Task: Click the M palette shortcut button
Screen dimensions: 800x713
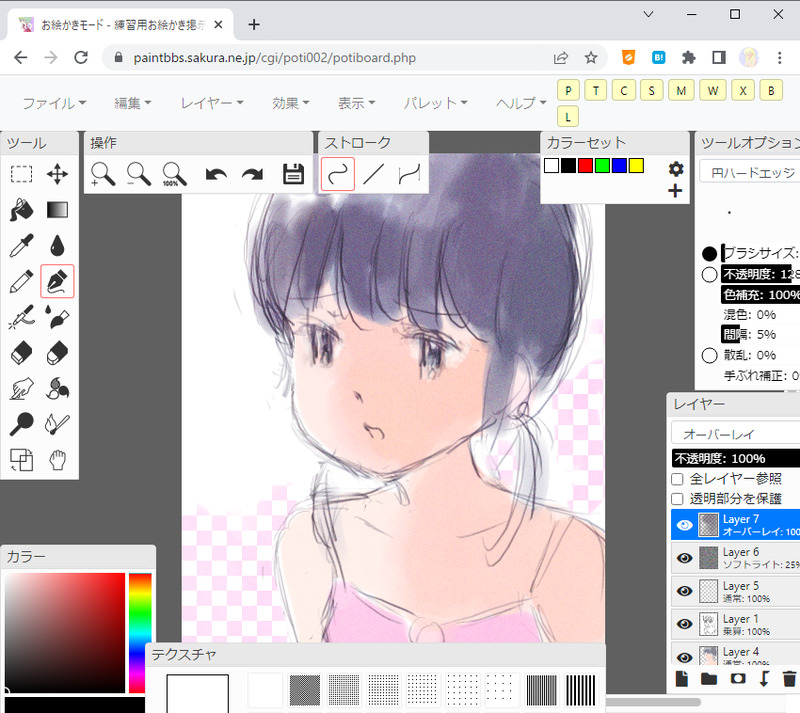Action: click(681, 91)
